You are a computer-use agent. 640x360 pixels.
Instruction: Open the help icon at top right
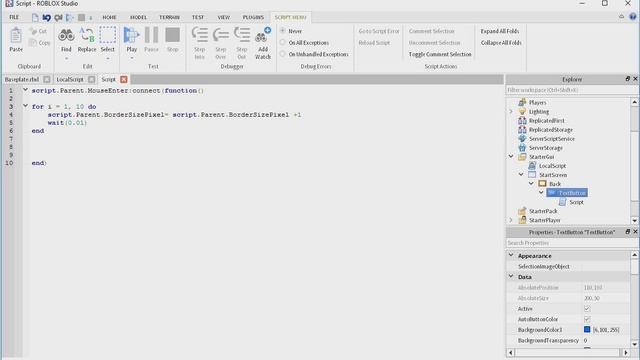point(633,17)
